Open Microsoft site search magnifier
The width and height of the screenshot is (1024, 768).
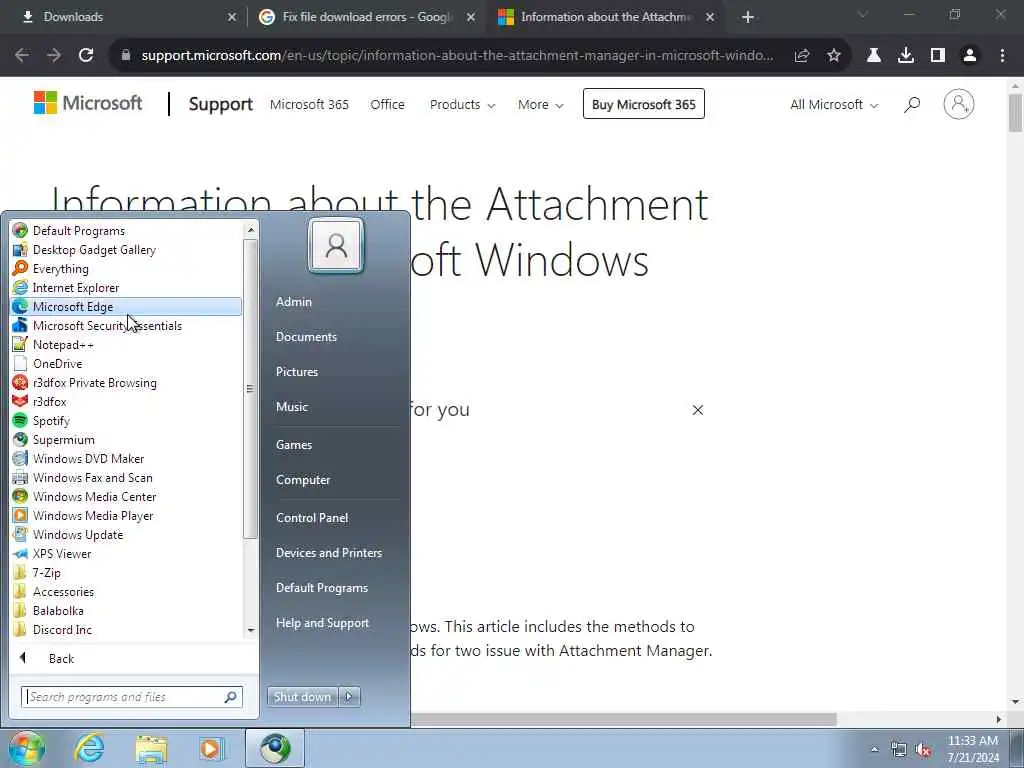[912, 104]
